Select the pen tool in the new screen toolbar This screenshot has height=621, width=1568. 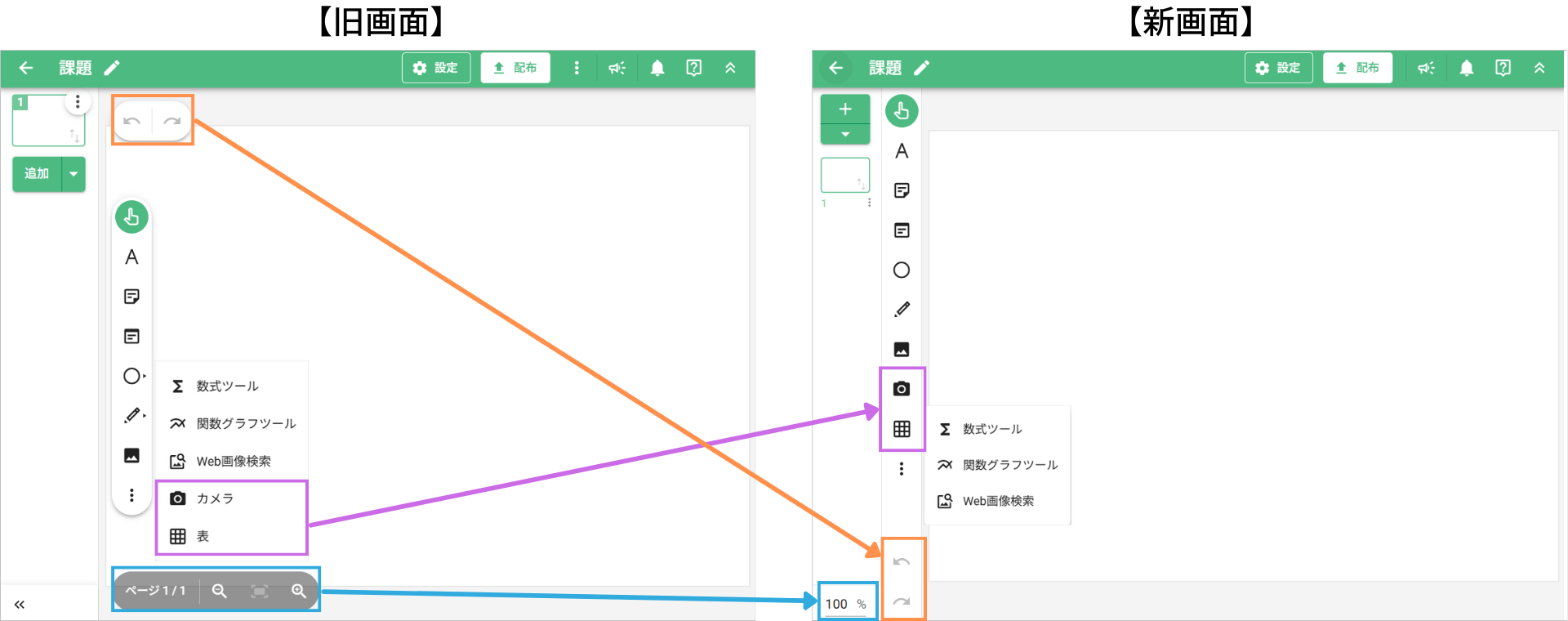click(x=902, y=310)
